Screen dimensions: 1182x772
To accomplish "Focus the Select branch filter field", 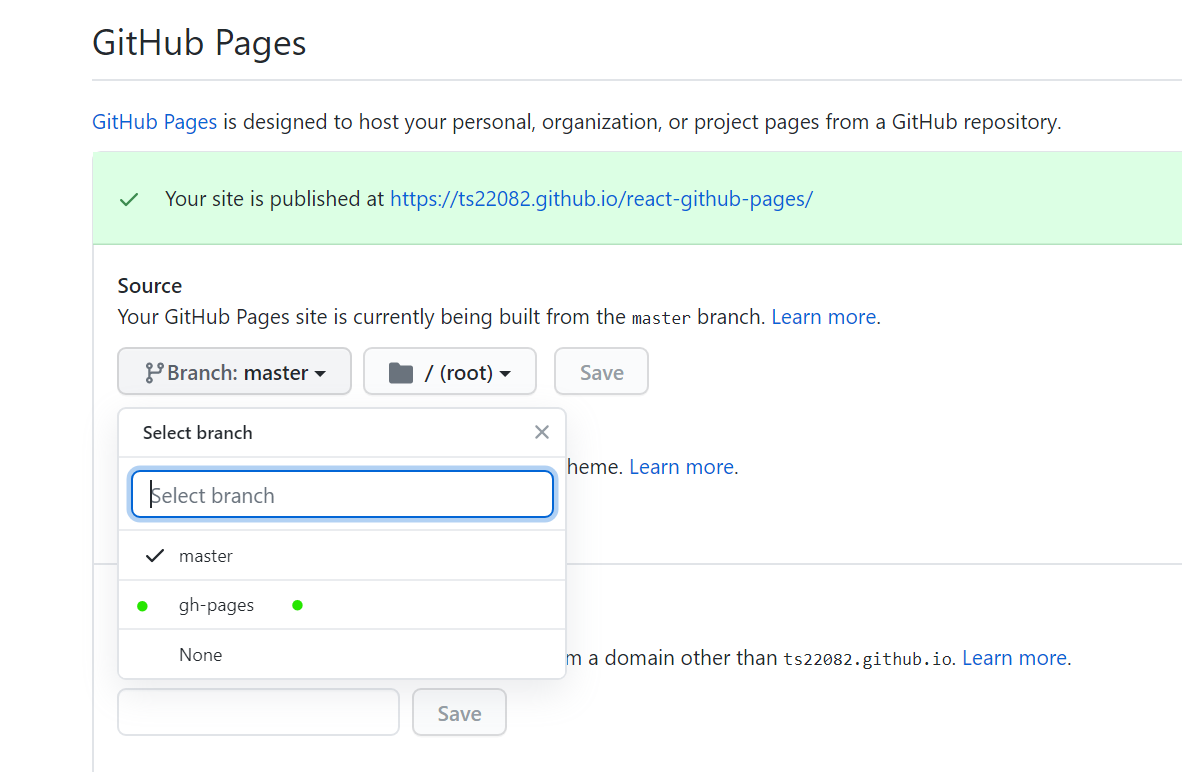I will click(x=343, y=495).
